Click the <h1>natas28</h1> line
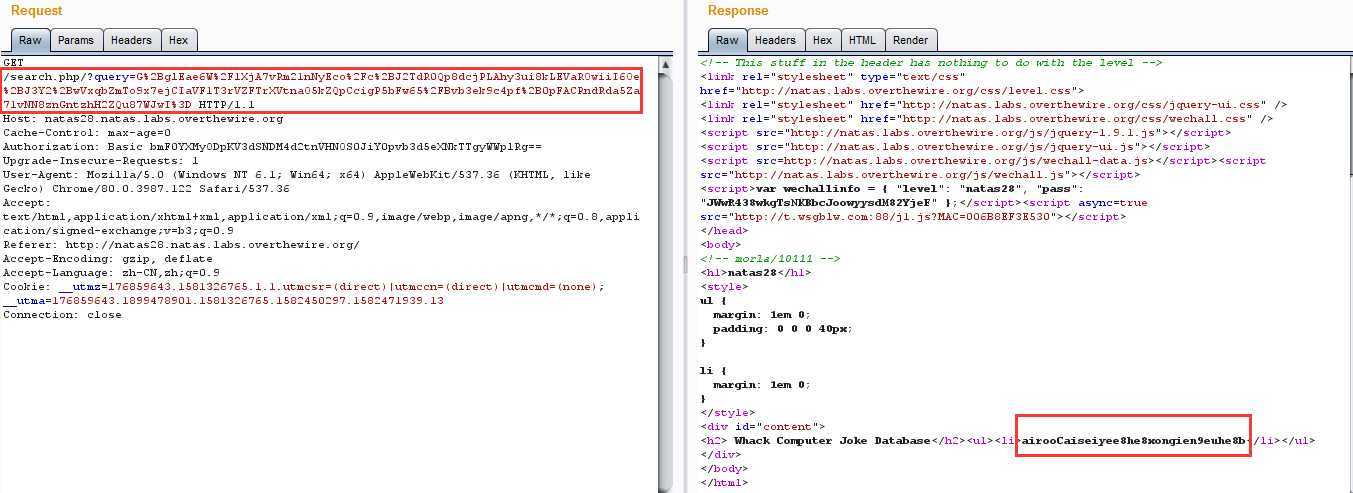This screenshot has width=1353, height=493. [755, 272]
